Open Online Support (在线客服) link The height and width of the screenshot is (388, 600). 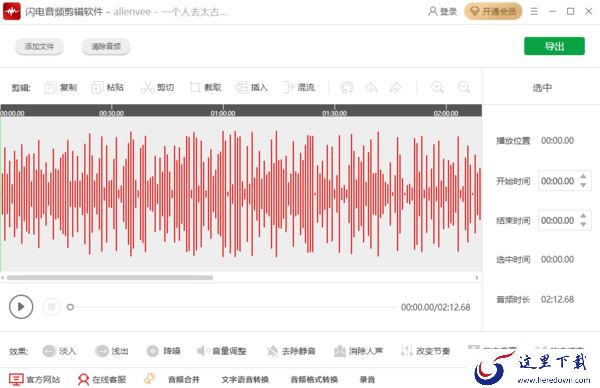pos(102,379)
